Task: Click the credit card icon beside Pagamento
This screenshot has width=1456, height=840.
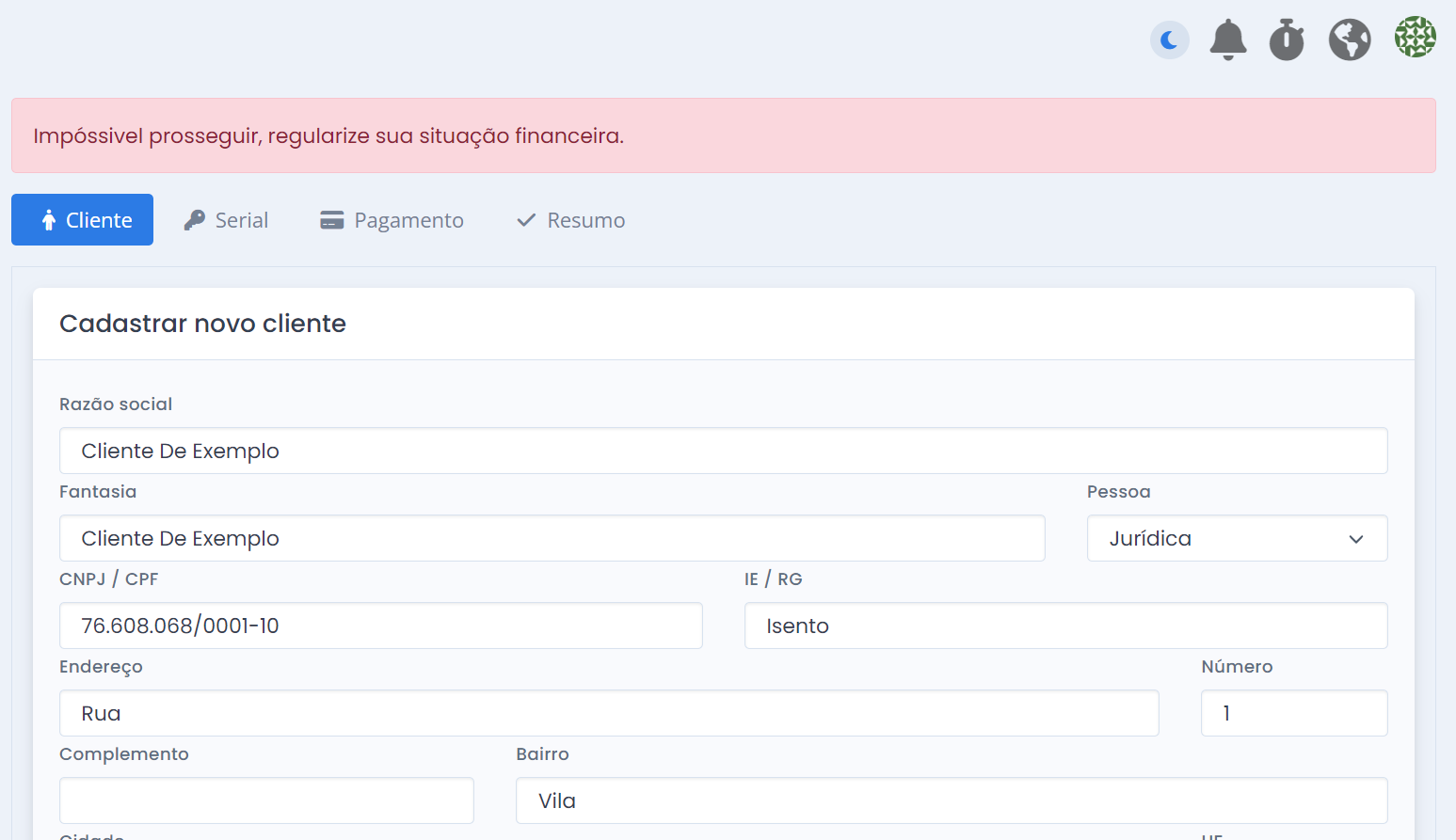Action: [x=332, y=220]
